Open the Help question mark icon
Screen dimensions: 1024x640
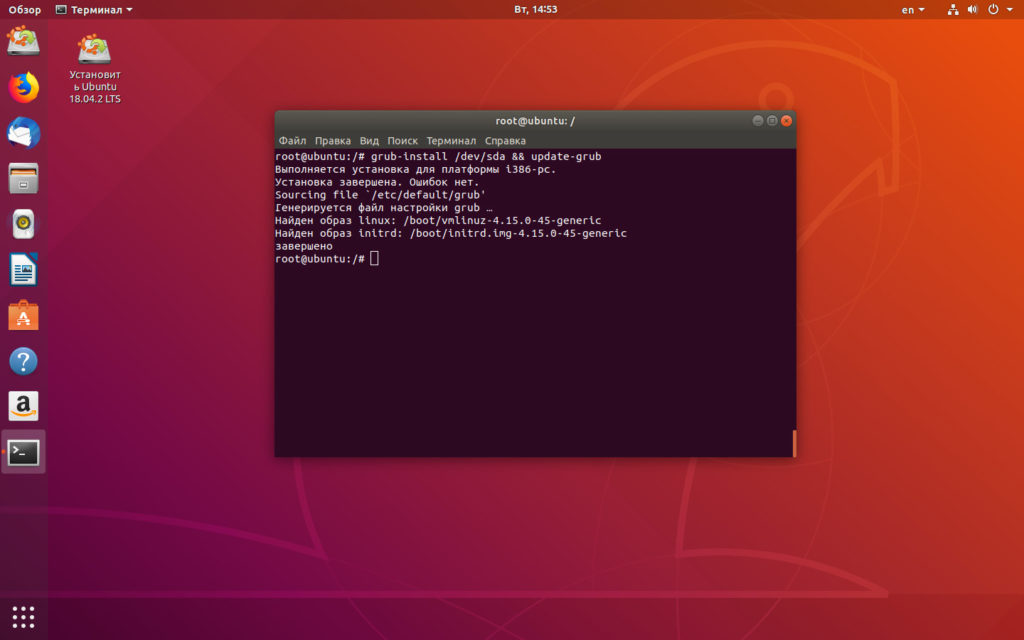click(24, 361)
